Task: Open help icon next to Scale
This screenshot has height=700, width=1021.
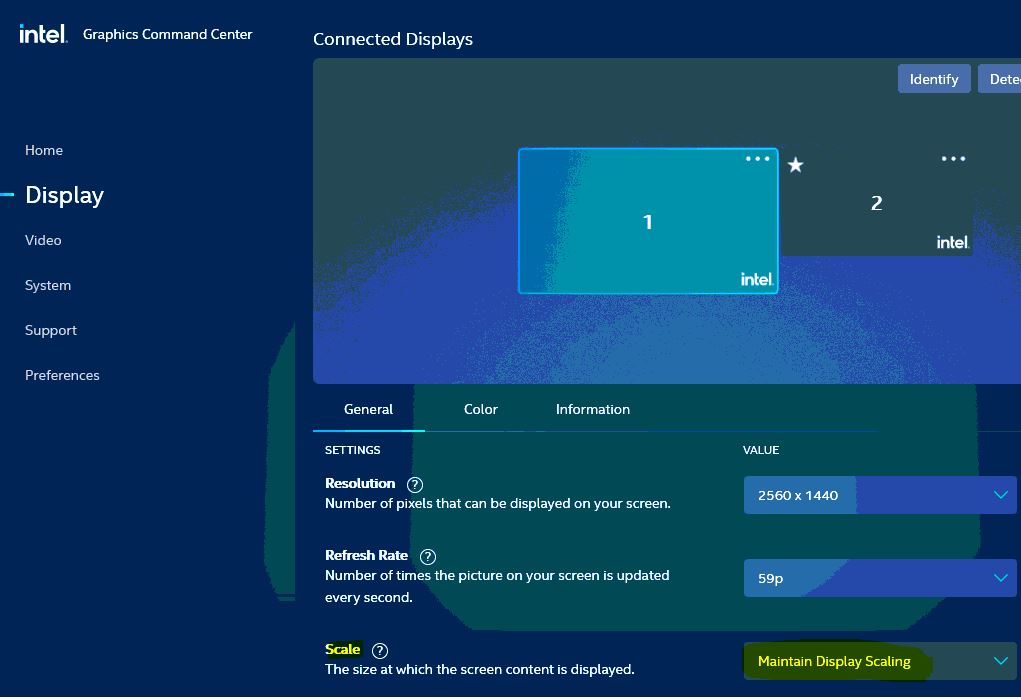Action: (379, 650)
